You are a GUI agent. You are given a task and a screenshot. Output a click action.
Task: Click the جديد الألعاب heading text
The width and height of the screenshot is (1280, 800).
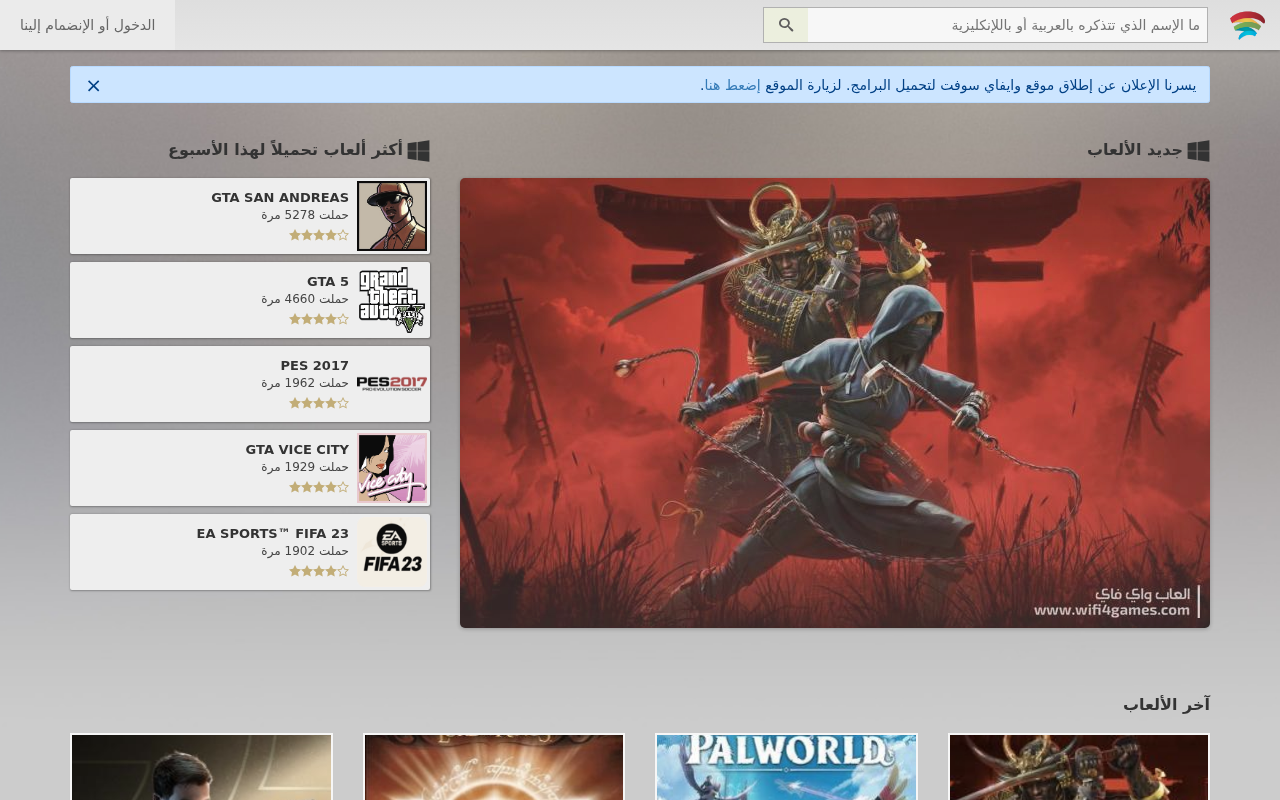coord(1135,150)
